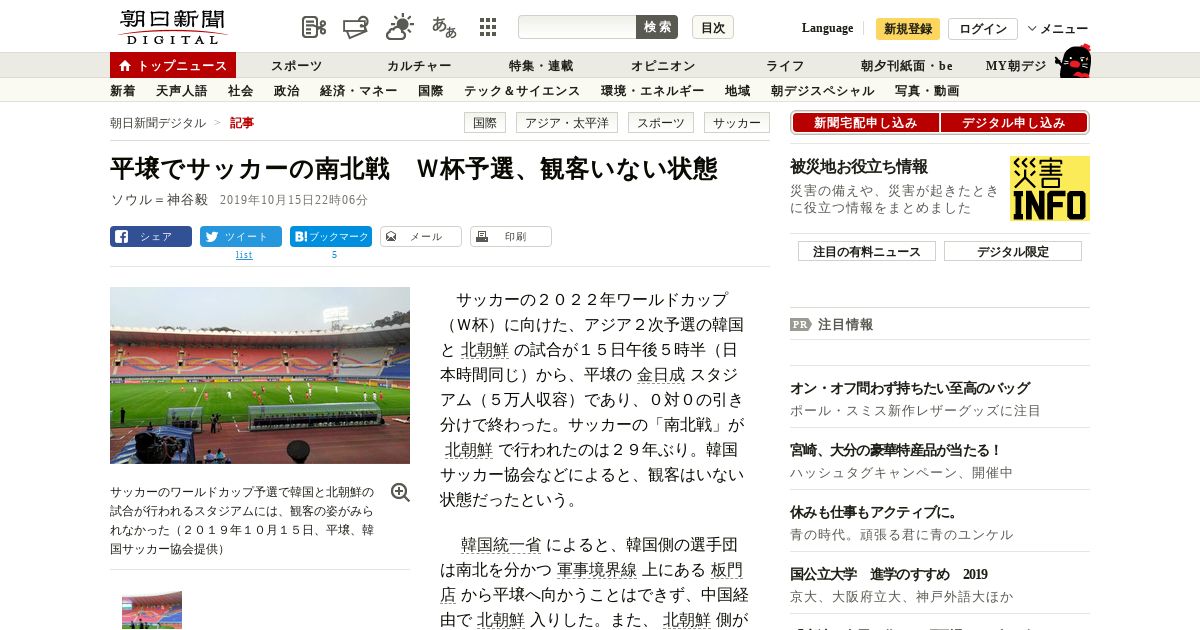Go to テック&サイエンス subsection

(x=522, y=91)
